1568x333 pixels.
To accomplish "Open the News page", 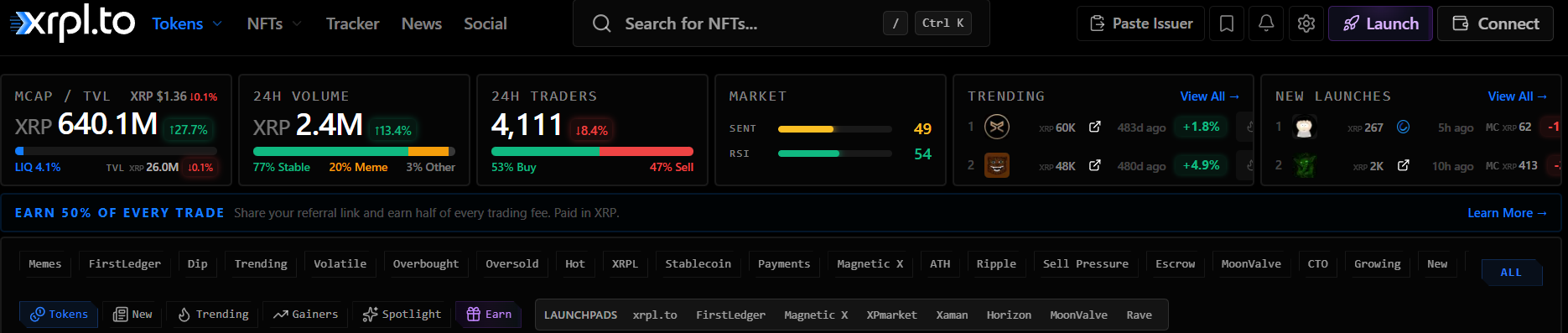I will (422, 23).
